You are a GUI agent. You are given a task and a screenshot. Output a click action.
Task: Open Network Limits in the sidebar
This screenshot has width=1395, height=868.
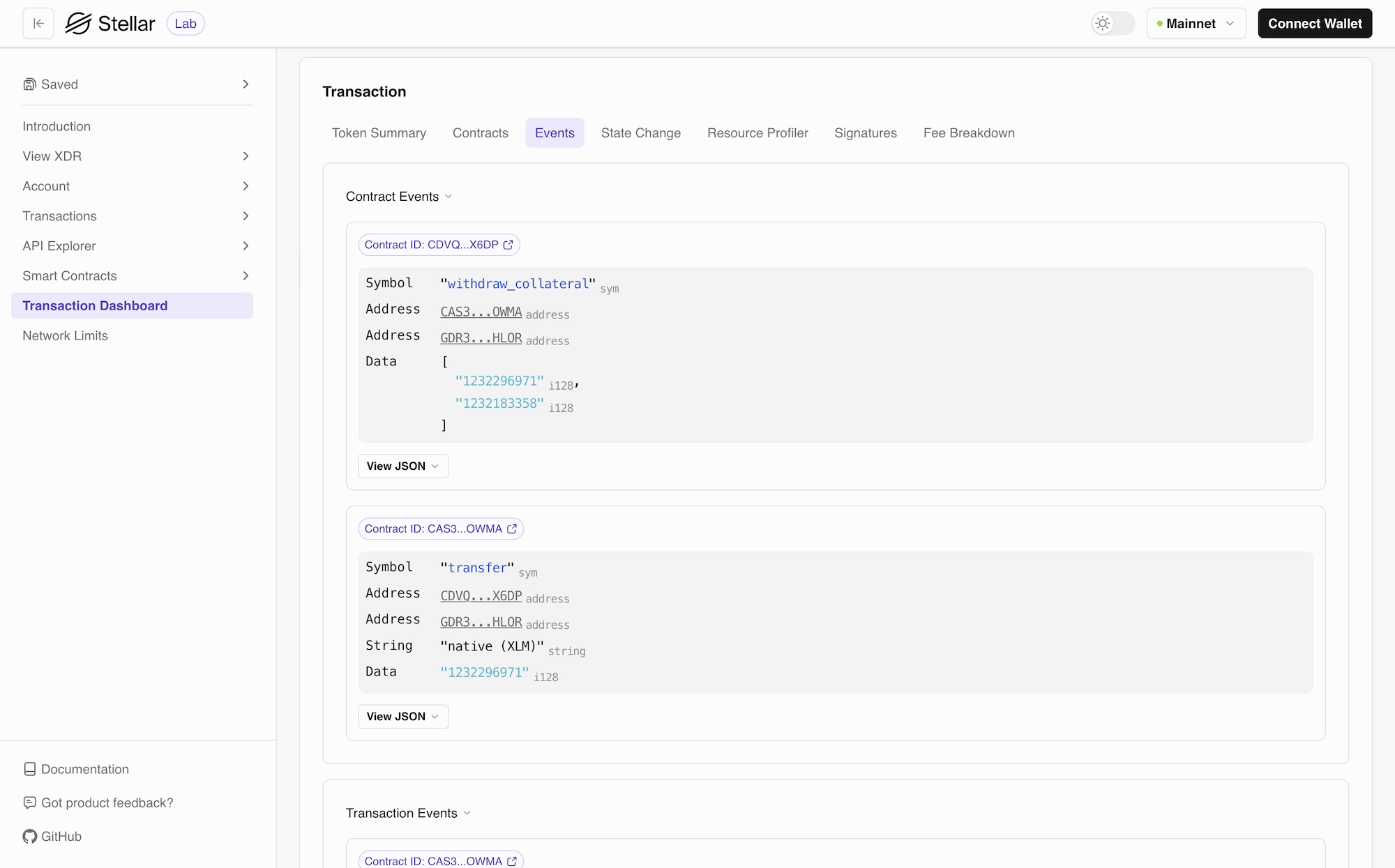(66, 336)
